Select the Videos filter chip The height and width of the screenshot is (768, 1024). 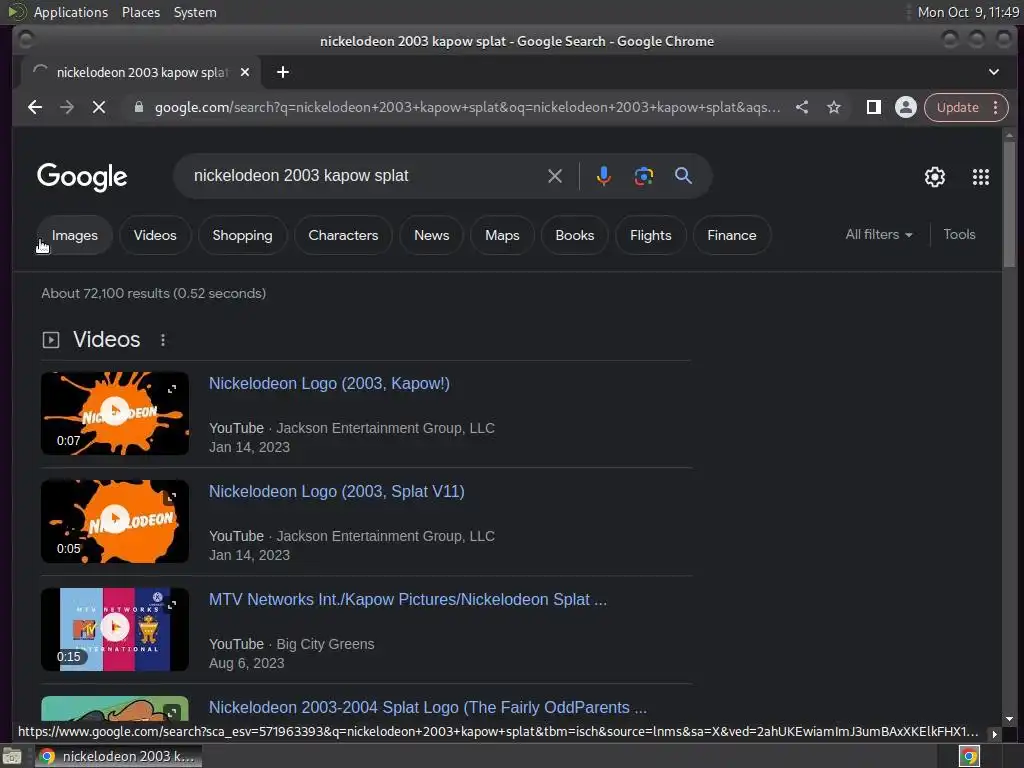(155, 236)
